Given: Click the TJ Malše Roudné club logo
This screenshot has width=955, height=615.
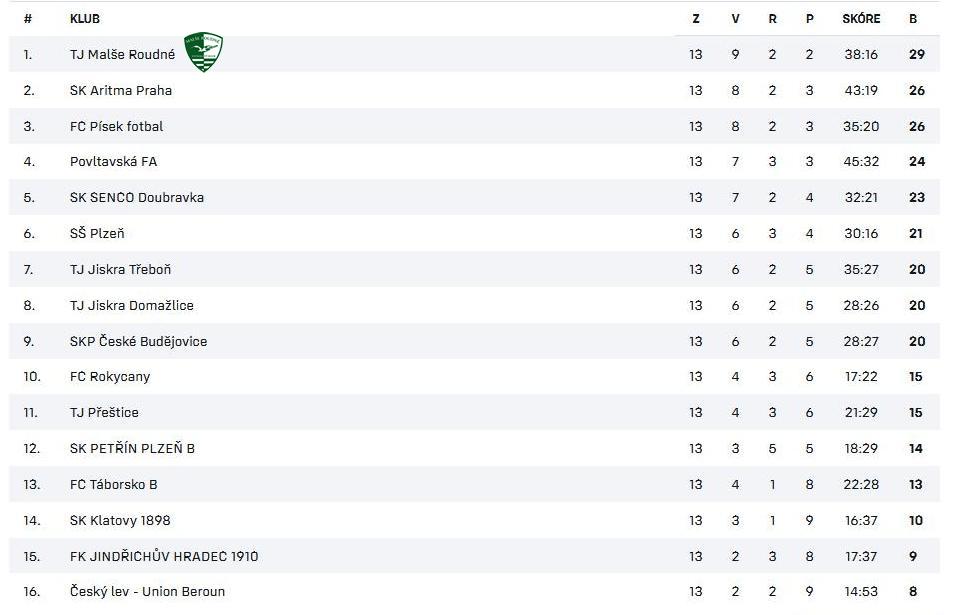Looking at the screenshot, I should pyautogui.click(x=203, y=52).
